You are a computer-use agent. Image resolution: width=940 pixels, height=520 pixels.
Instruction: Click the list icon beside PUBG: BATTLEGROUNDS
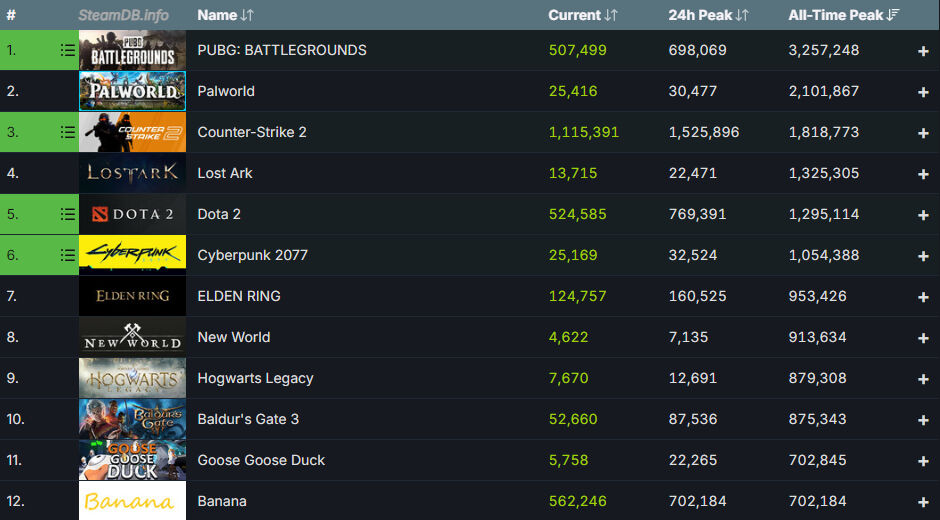67,50
